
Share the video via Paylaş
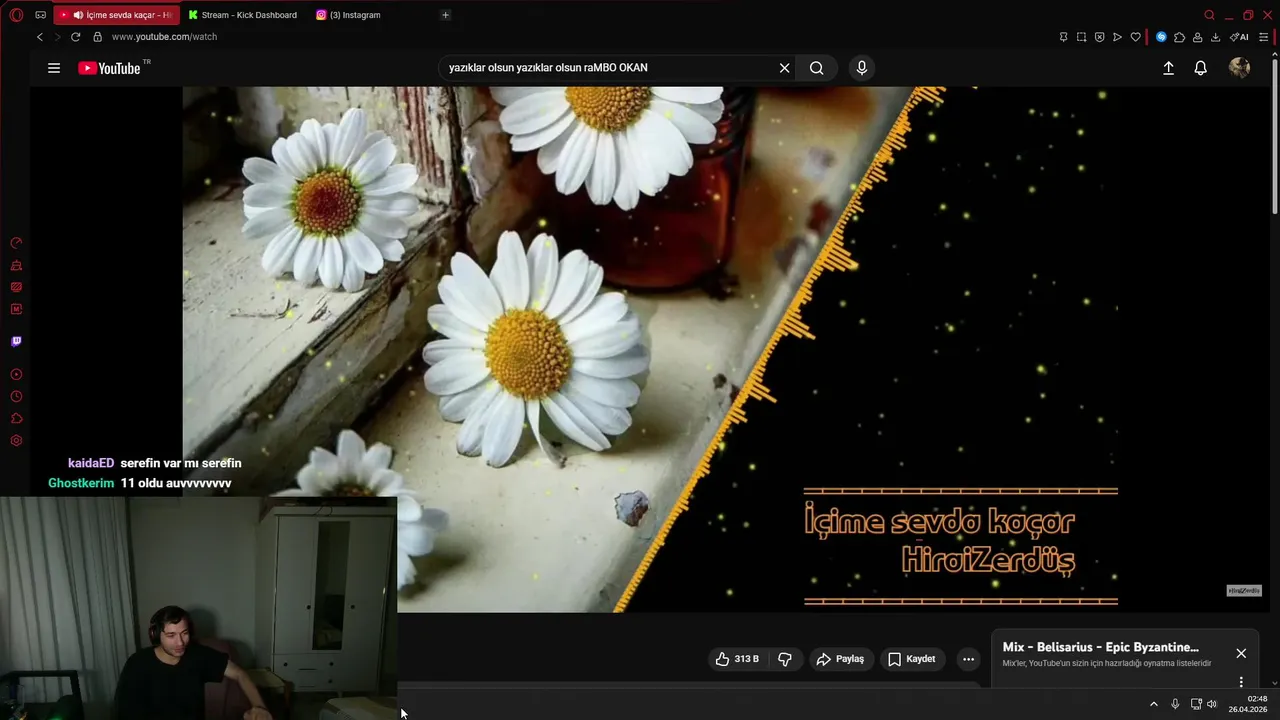tap(840, 659)
